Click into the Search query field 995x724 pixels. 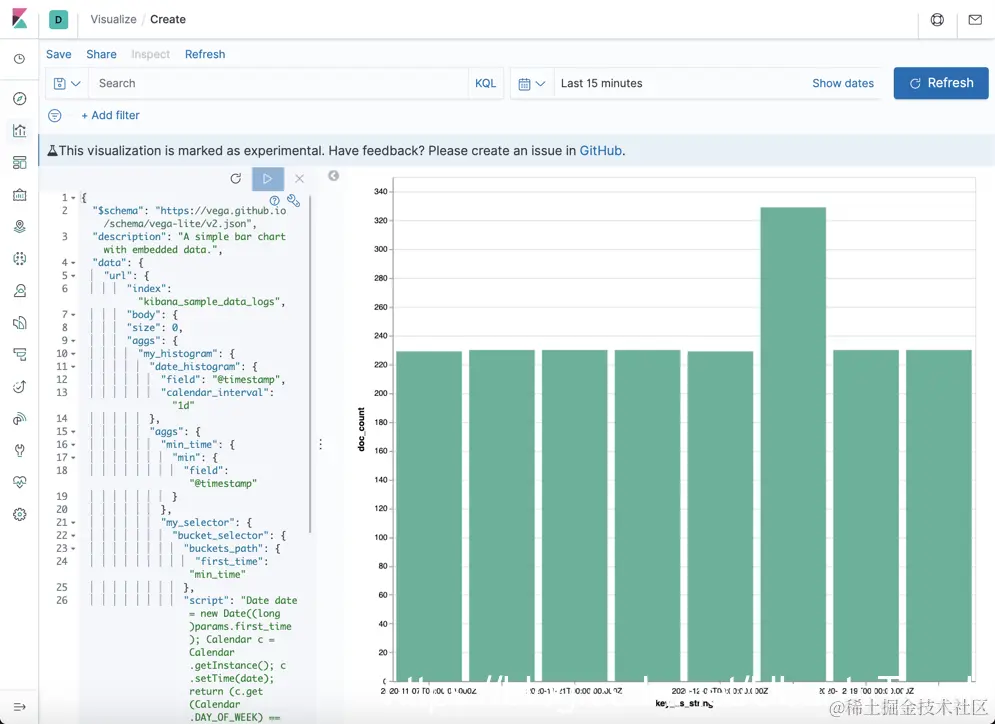278,83
